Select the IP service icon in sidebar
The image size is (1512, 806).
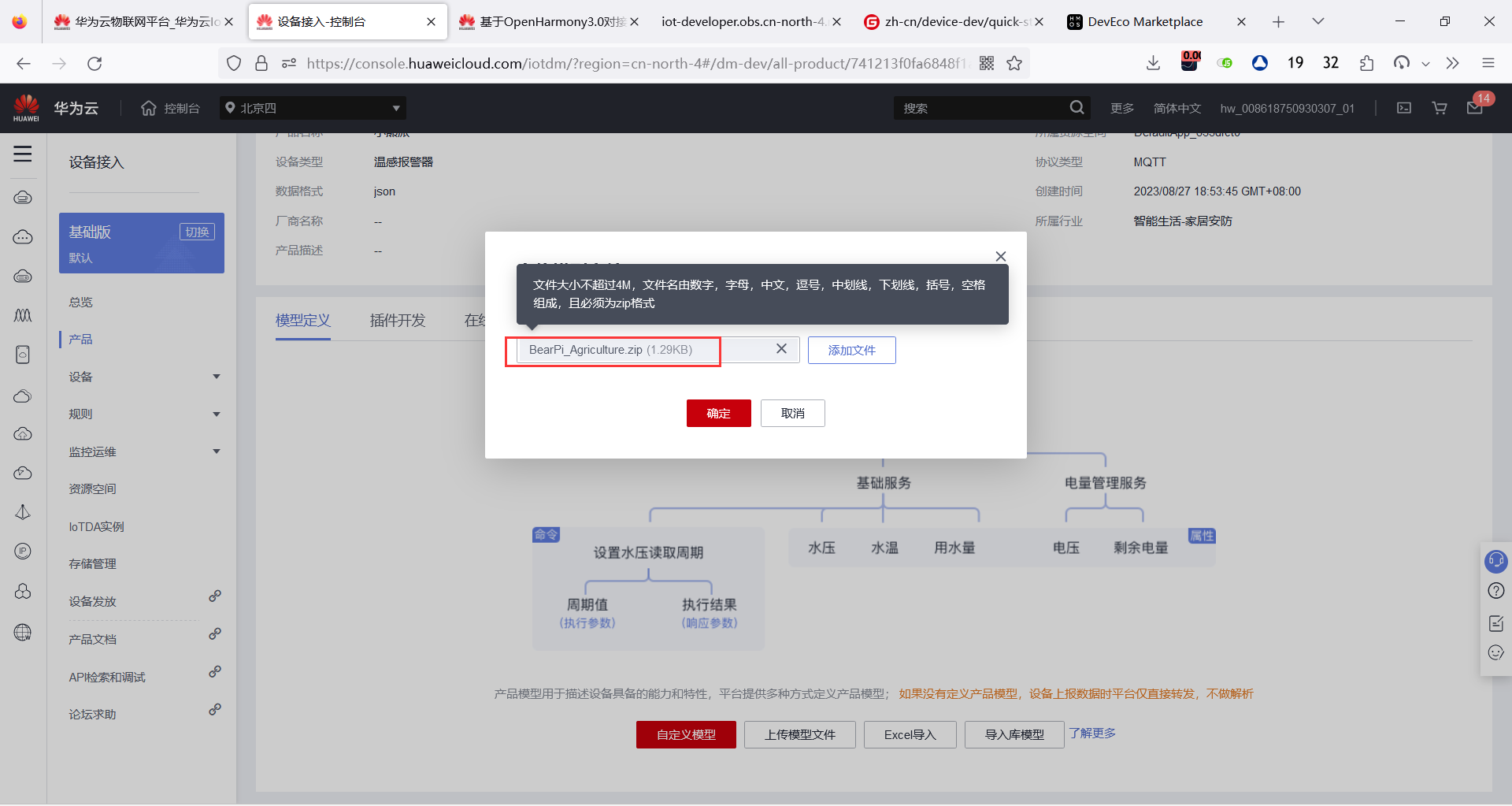point(23,552)
